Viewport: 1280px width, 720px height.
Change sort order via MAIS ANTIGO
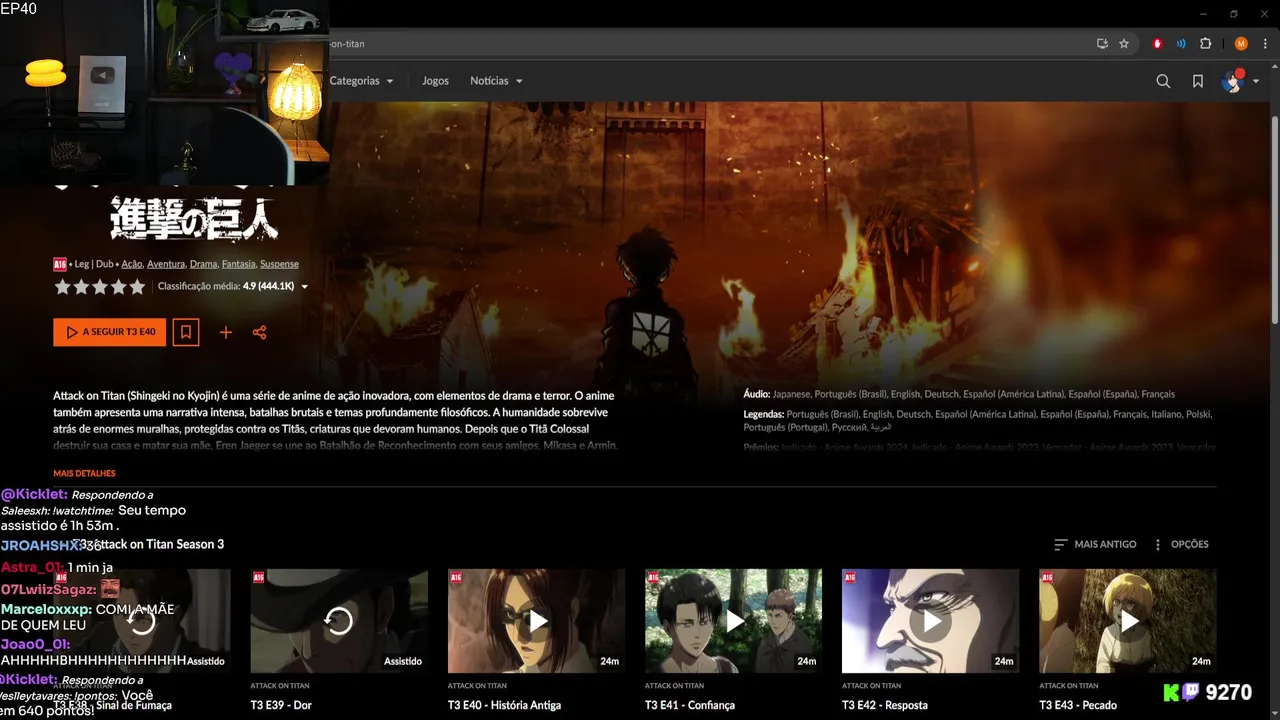[1095, 544]
